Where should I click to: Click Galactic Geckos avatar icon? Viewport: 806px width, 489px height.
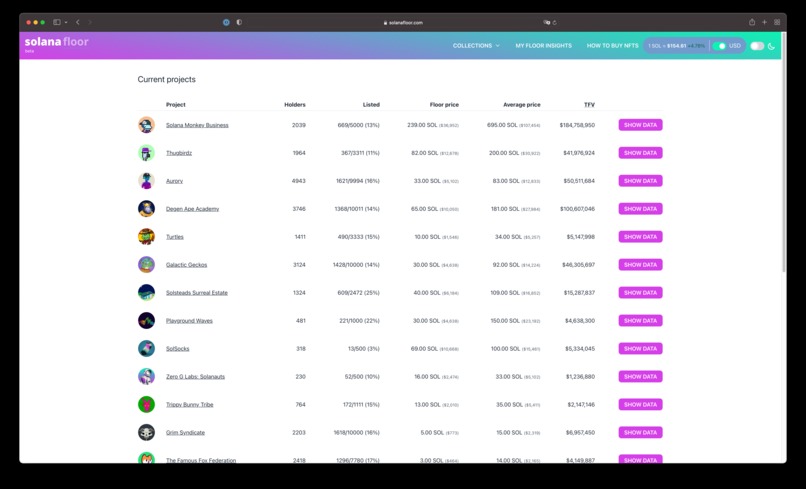(x=146, y=265)
